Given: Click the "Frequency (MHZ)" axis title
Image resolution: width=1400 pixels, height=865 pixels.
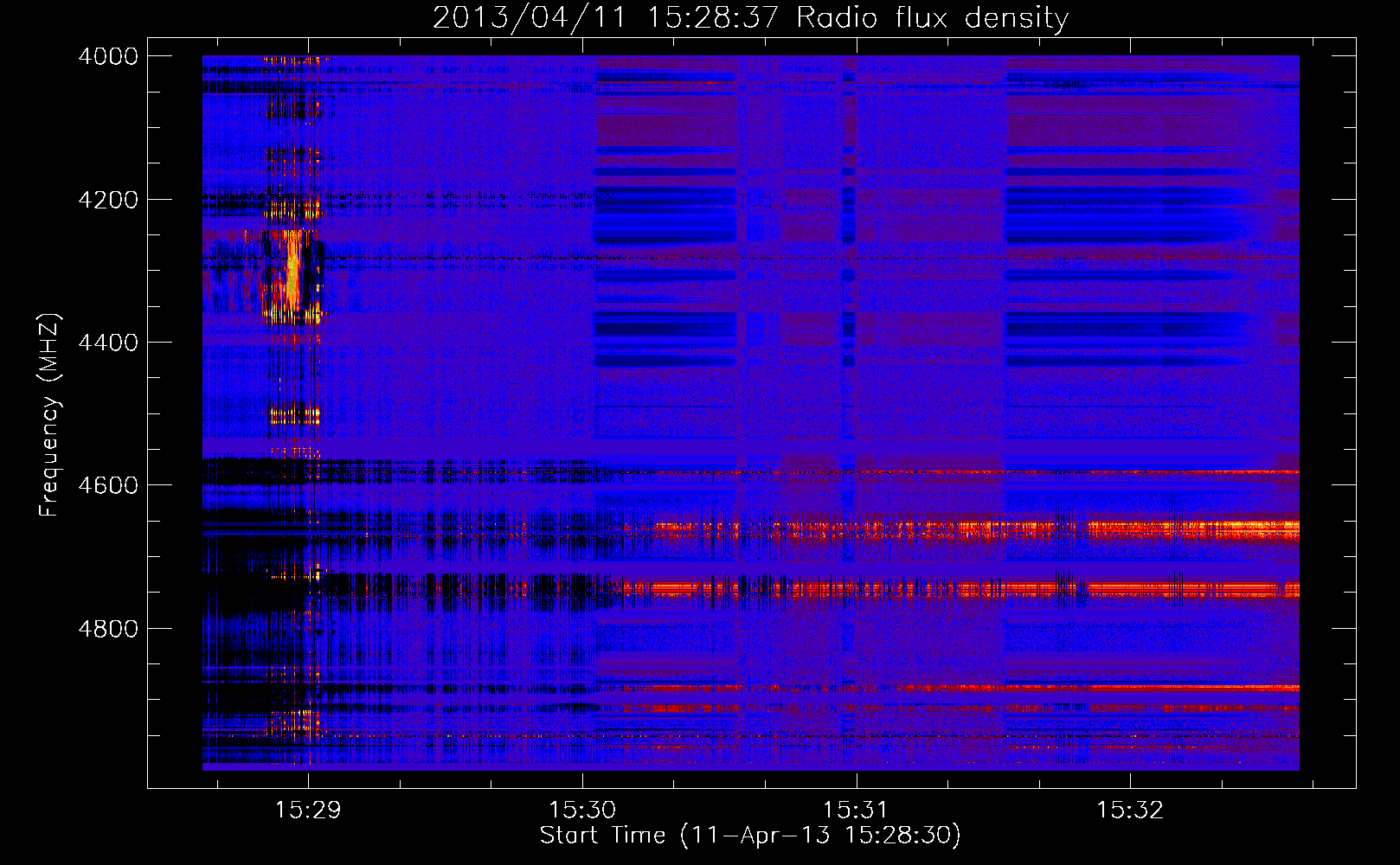Looking at the screenshot, I should [49, 415].
